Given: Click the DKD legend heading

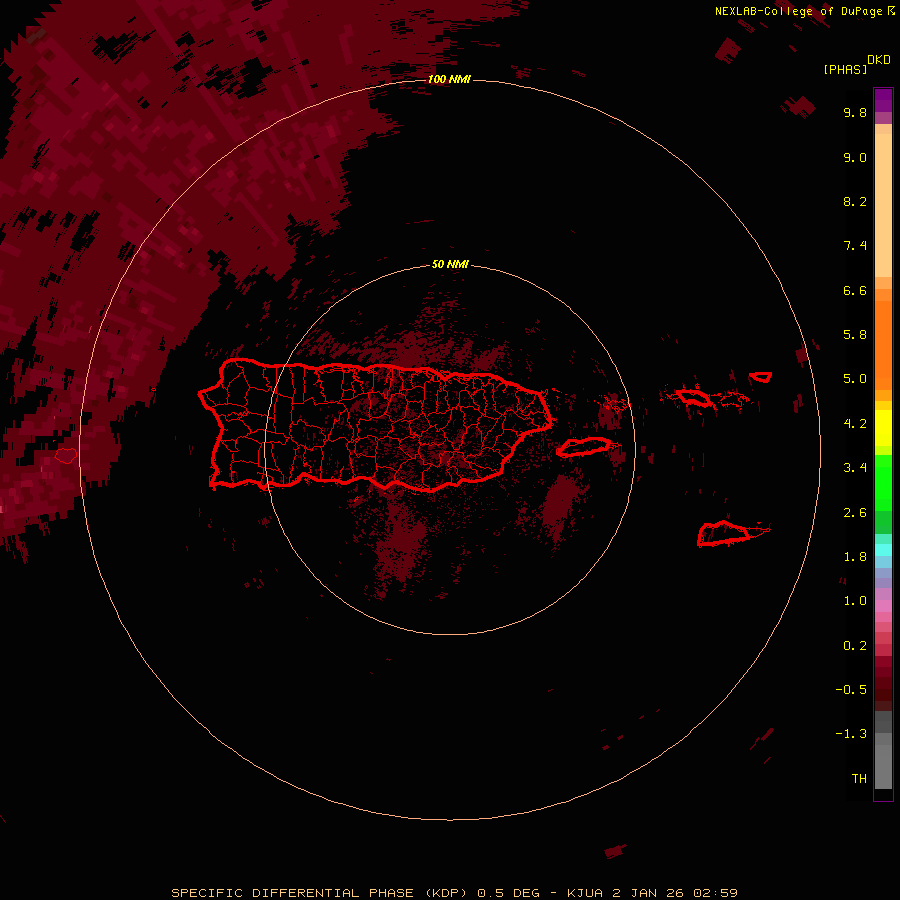Looking at the screenshot, I should [x=879, y=59].
